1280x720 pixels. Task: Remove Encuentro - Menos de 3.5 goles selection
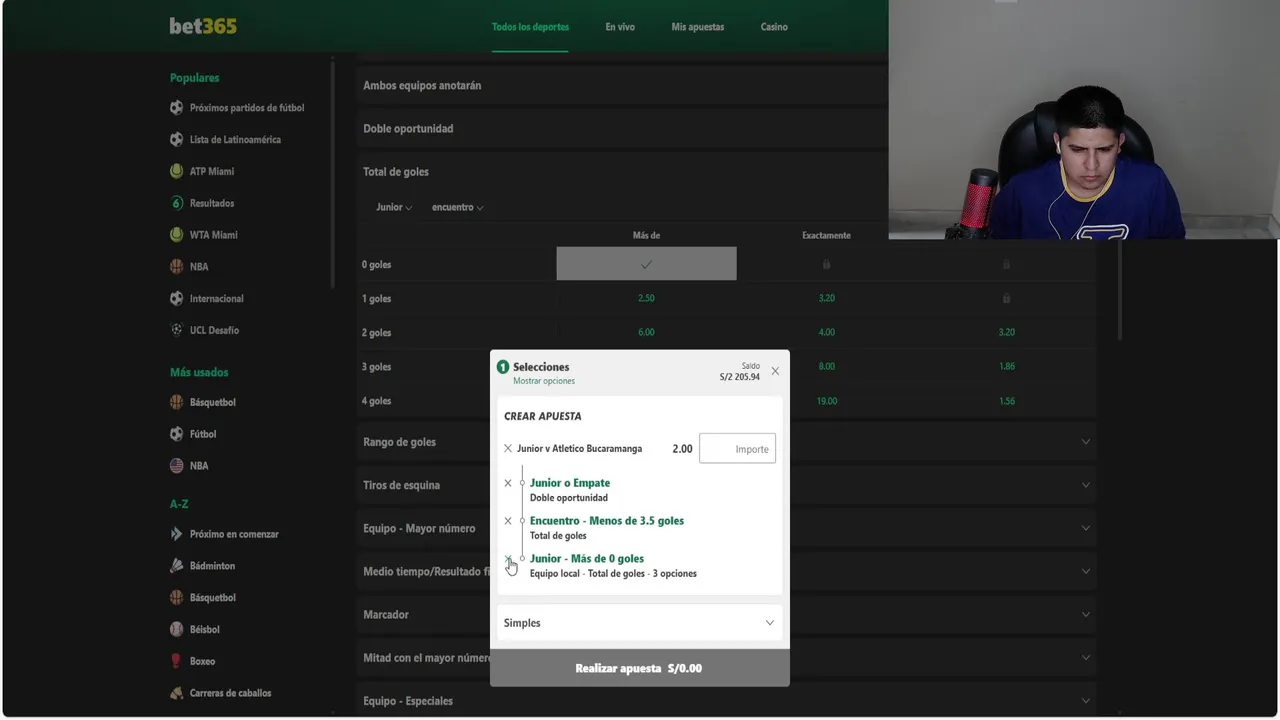click(508, 521)
